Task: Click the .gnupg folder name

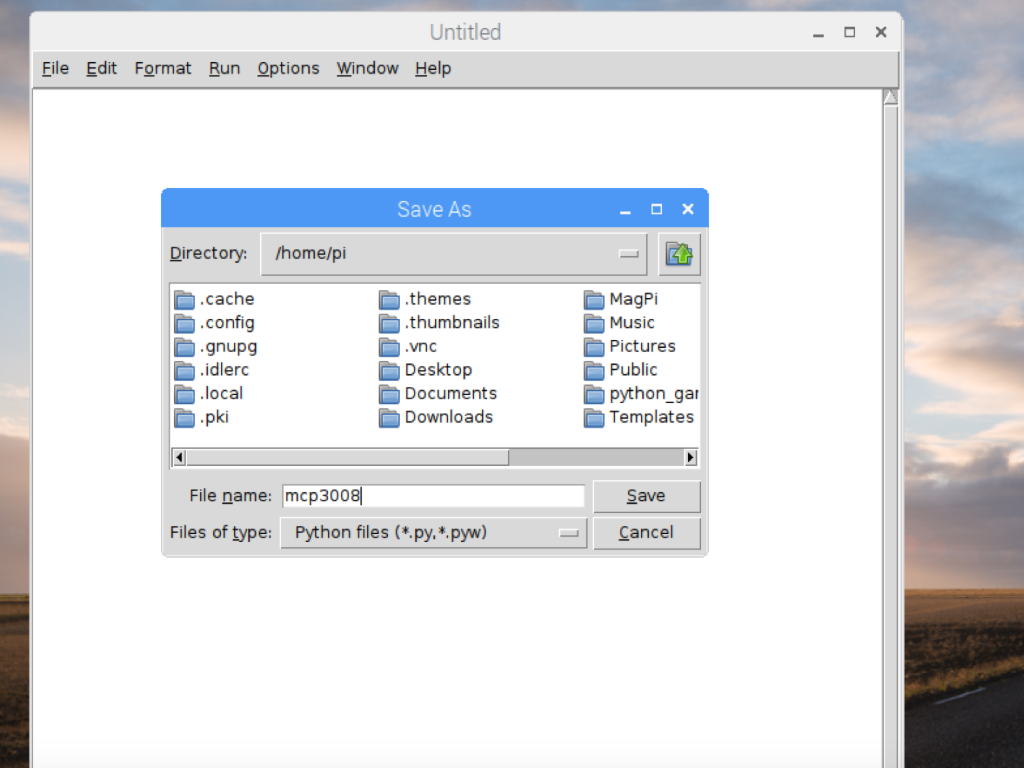Action: click(229, 347)
